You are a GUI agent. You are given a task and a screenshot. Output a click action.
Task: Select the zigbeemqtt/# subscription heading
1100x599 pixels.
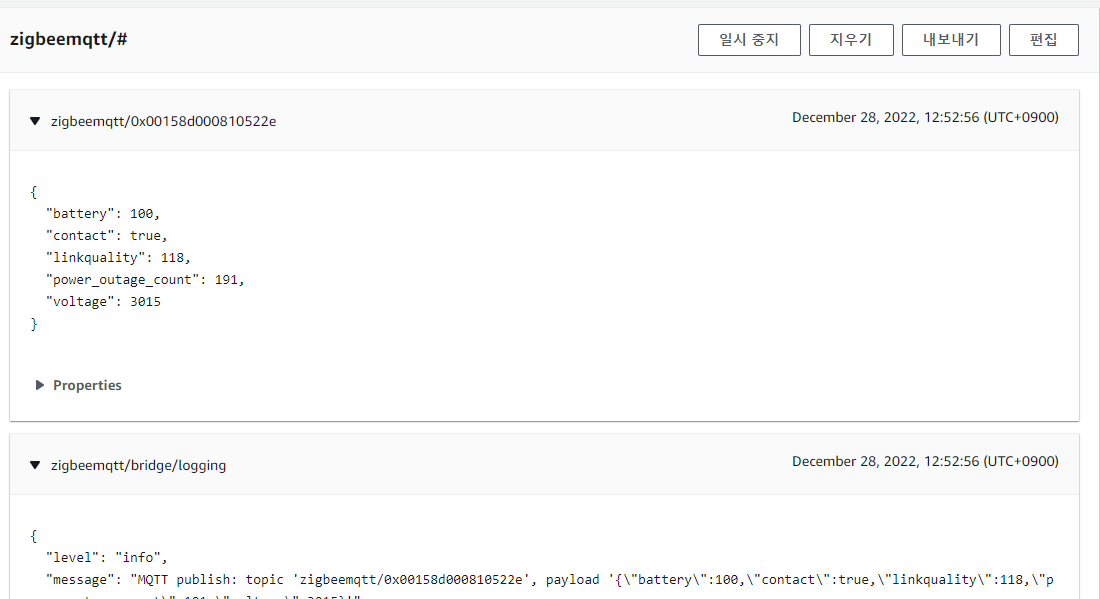click(69, 39)
